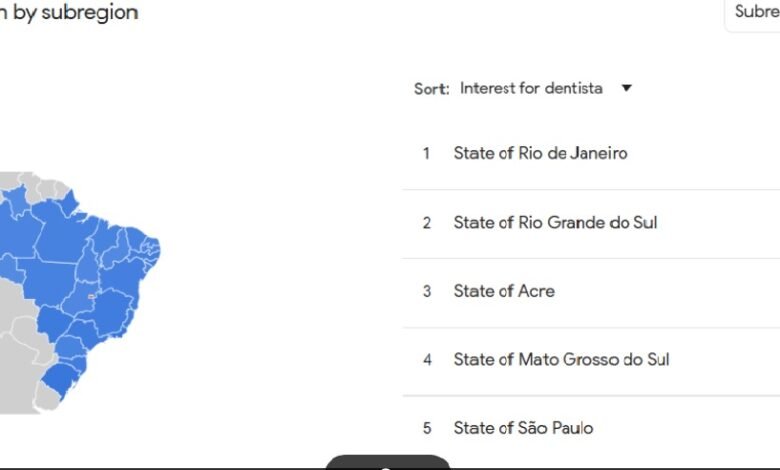Open State of Rio Grande do Sul entry
This screenshot has width=780, height=470.
tap(555, 222)
